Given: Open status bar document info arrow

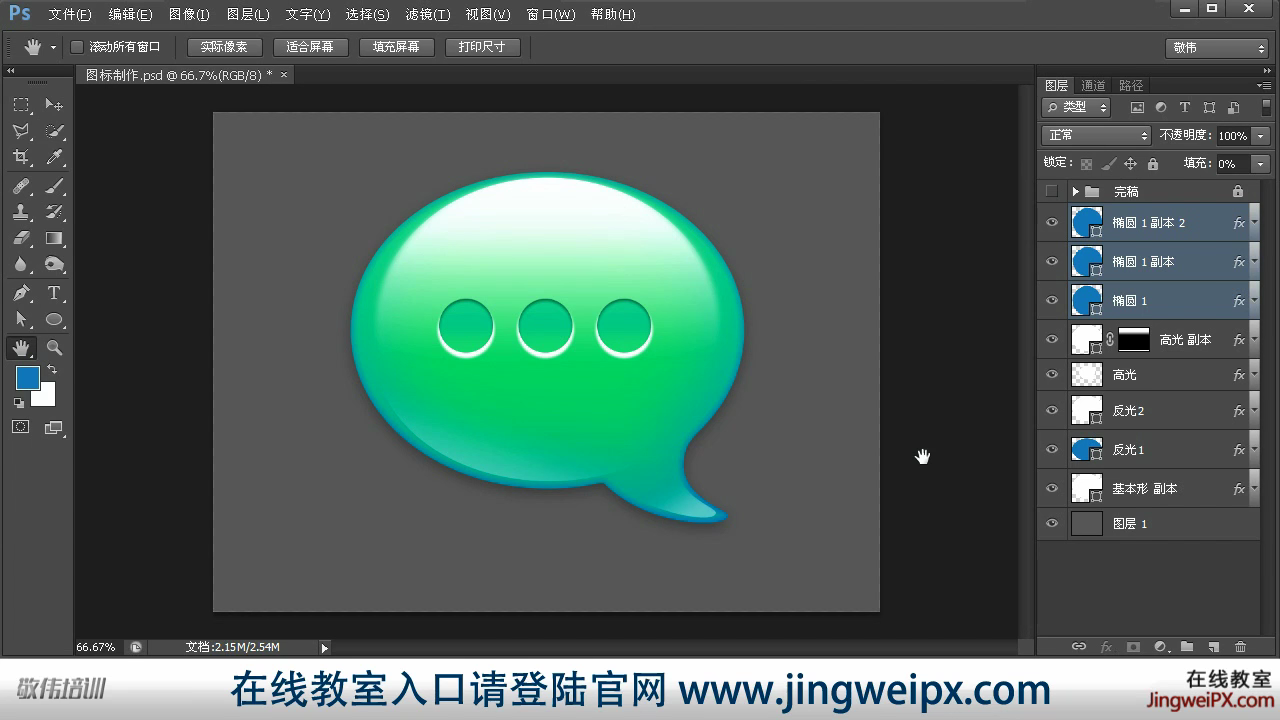Looking at the screenshot, I should tap(324, 648).
